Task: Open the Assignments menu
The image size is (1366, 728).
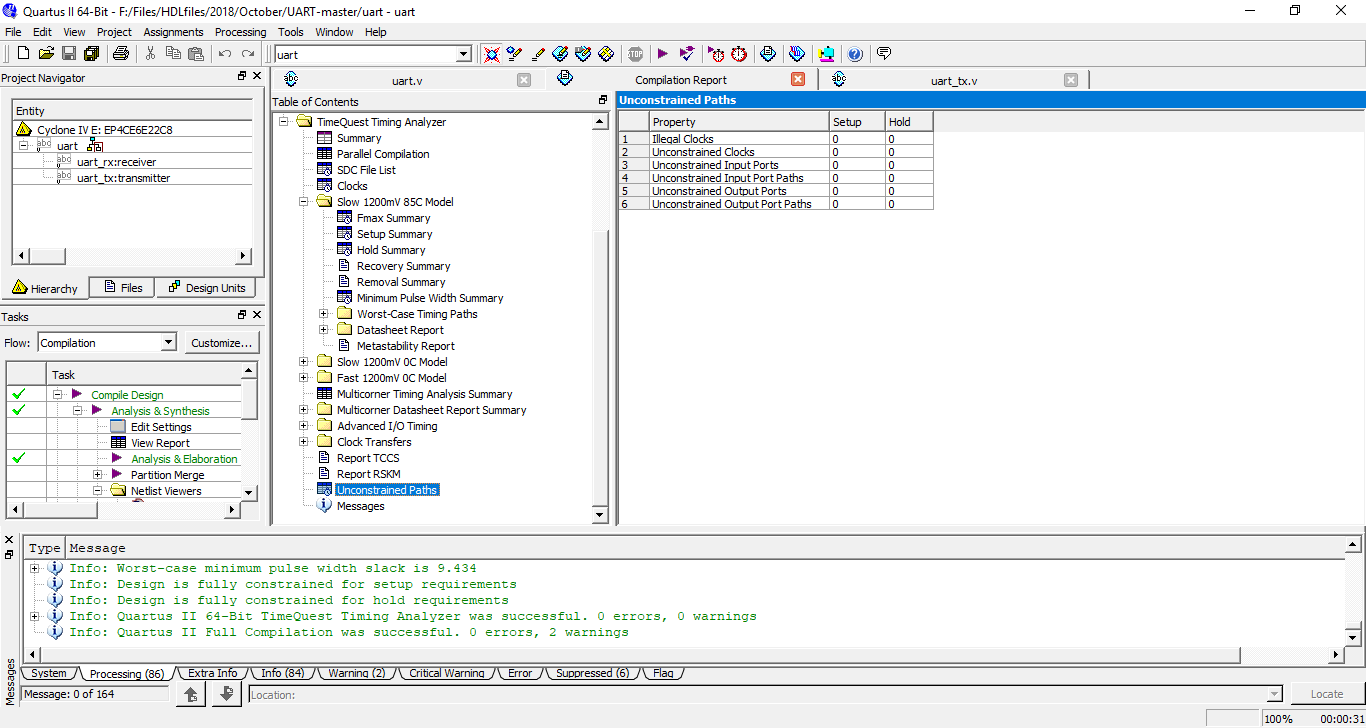Action: [x=173, y=32]
